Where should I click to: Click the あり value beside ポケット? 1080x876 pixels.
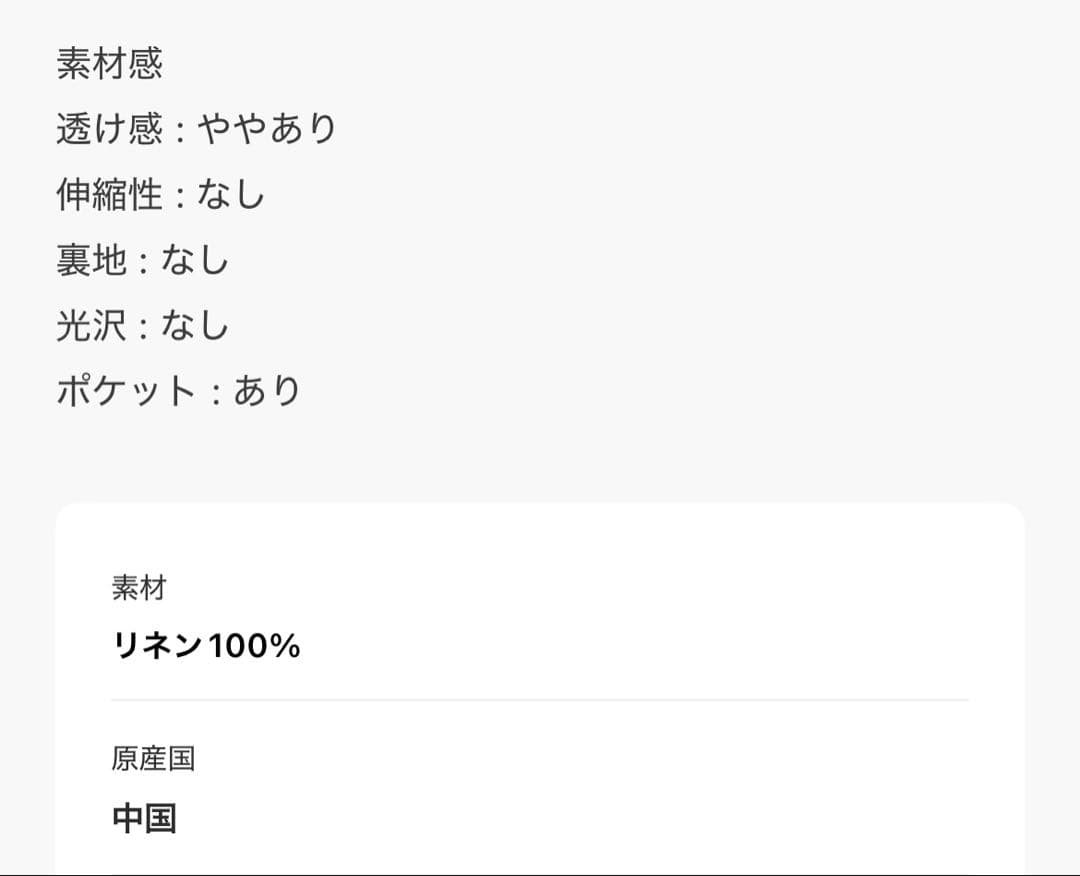pos(268,391)
